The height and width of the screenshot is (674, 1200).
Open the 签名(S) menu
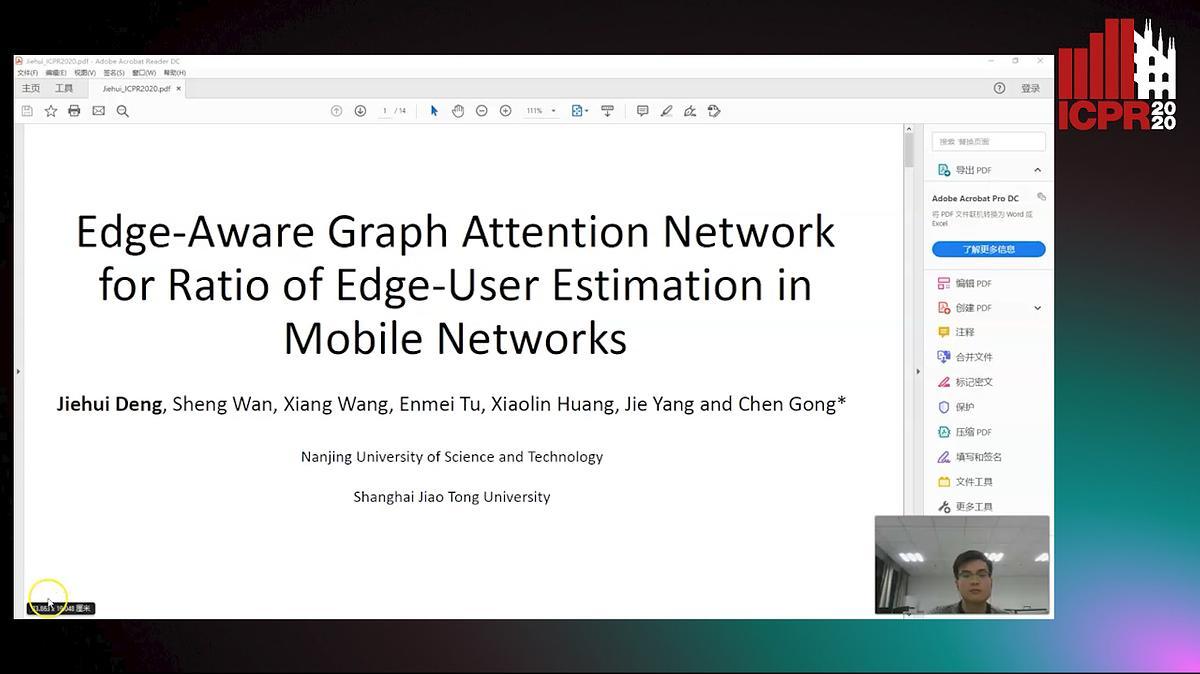tap(114, 73)
